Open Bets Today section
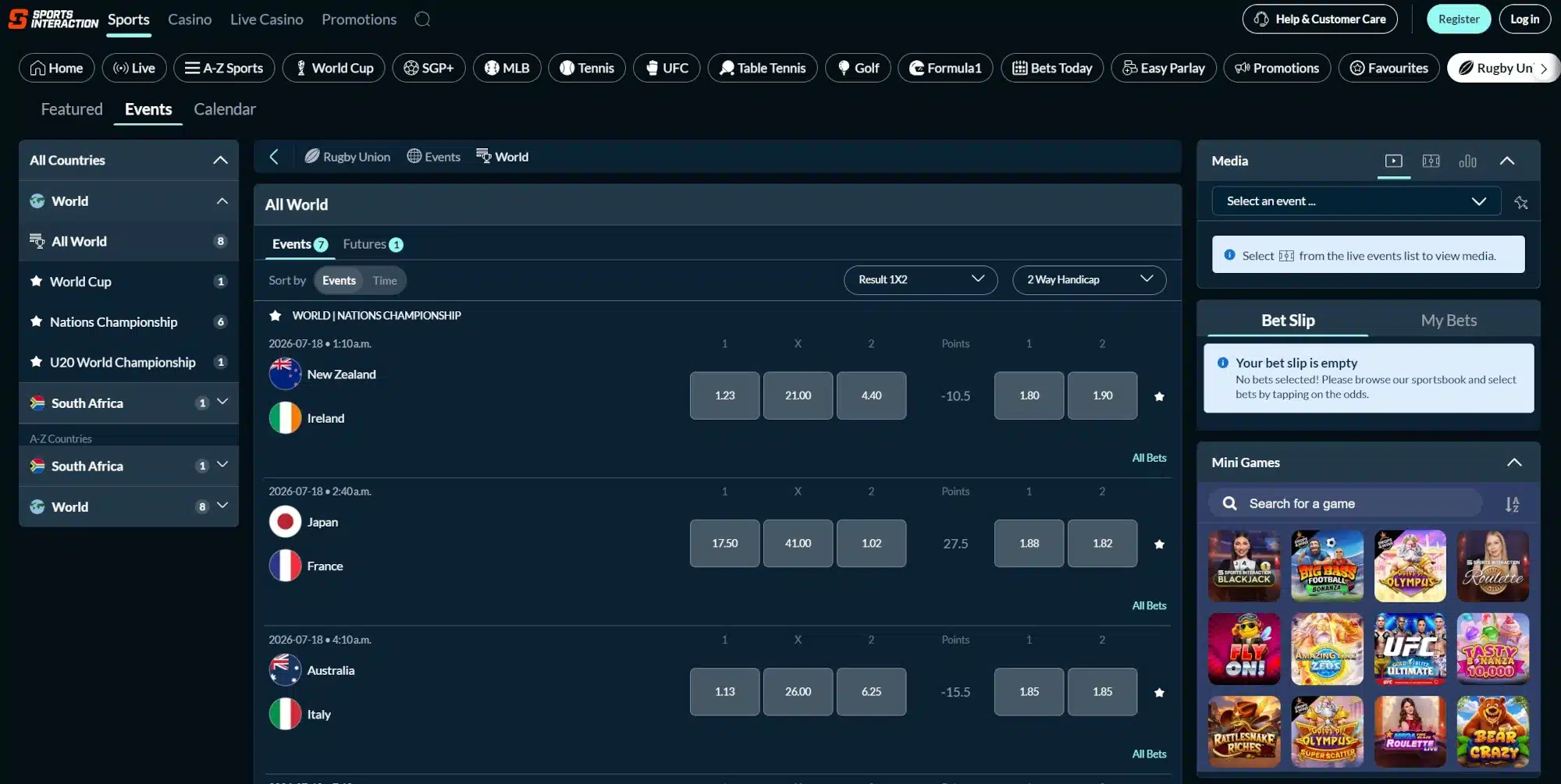1561x784 pixels. pyautogui.click(x=1052, y=68)
